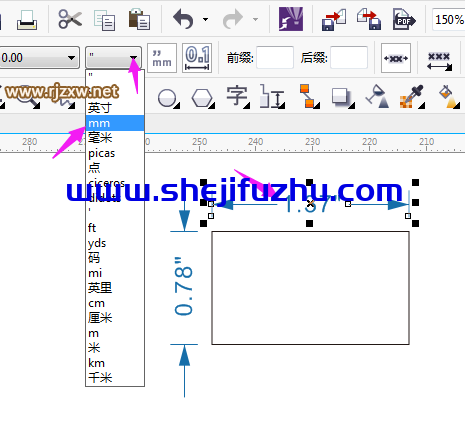Toggle show dimension units button

click(162, 58)
